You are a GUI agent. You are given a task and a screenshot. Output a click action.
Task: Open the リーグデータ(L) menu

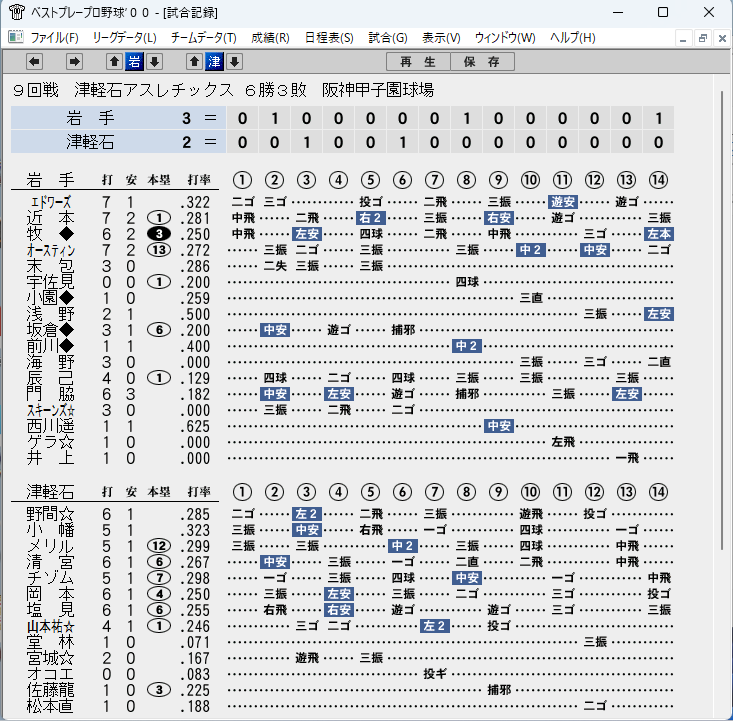point(124,37)
